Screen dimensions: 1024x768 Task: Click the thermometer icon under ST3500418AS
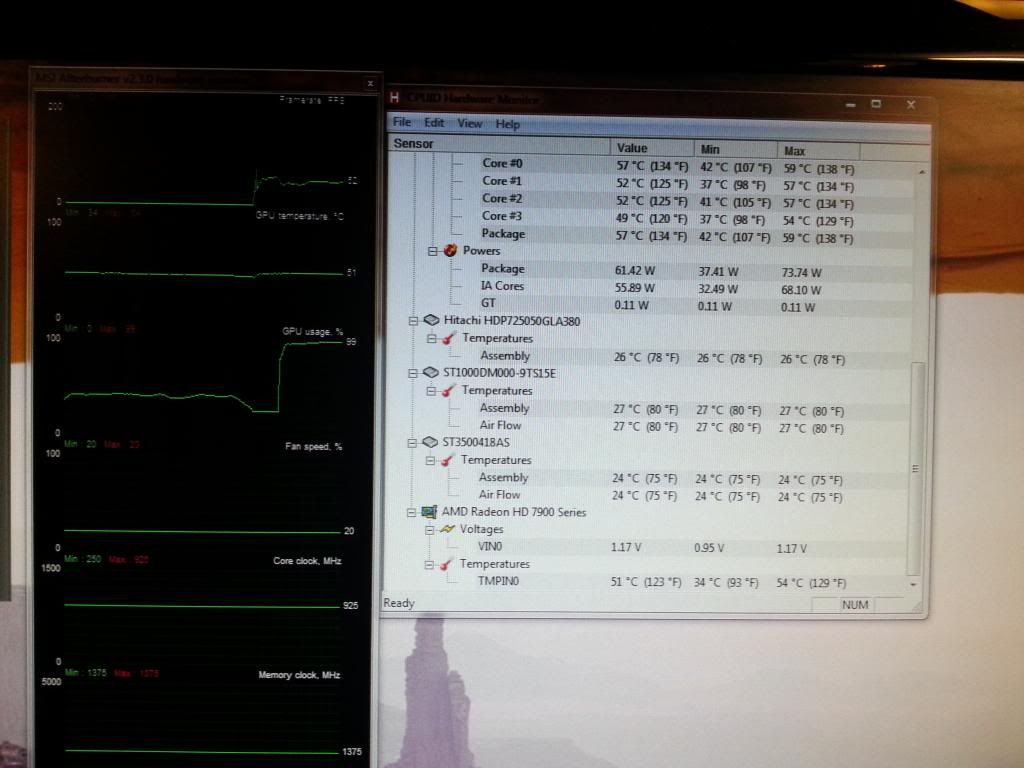447,460
